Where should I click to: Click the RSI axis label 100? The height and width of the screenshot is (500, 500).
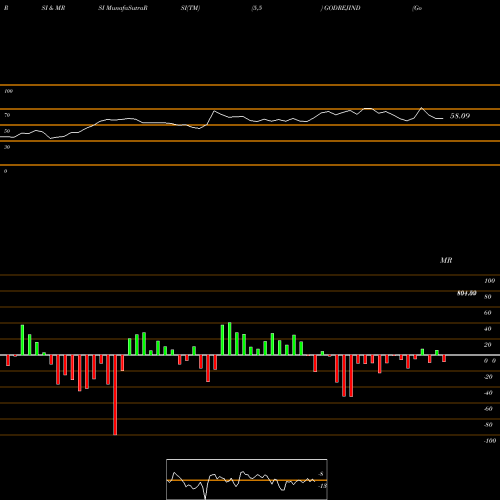[9, 91]
